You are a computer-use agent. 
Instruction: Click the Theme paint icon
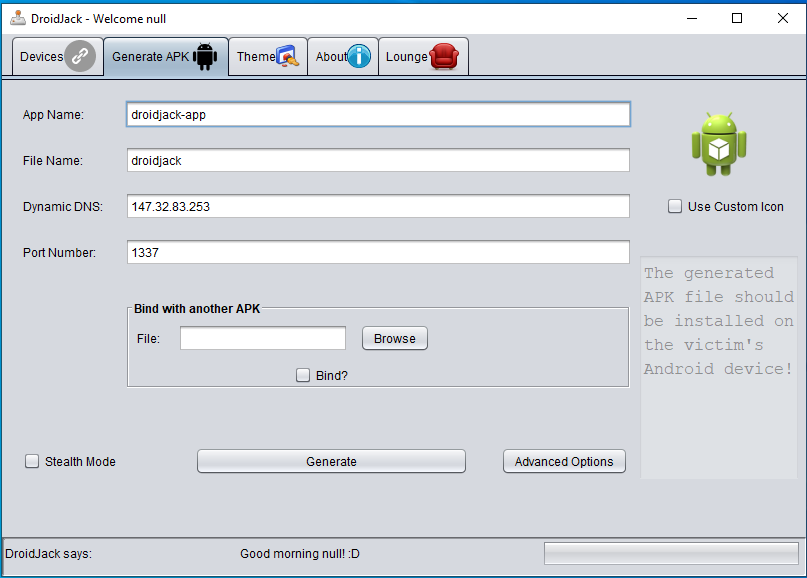pyautogui.click(x=288, y=56)
